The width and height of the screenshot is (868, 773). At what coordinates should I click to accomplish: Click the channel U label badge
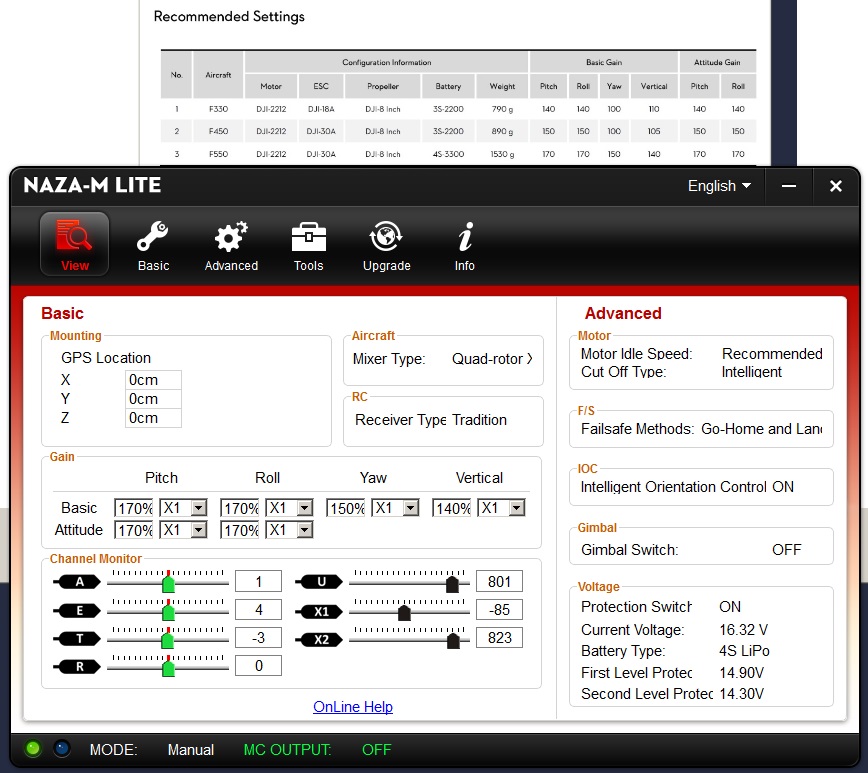click(x=319, y=582)
